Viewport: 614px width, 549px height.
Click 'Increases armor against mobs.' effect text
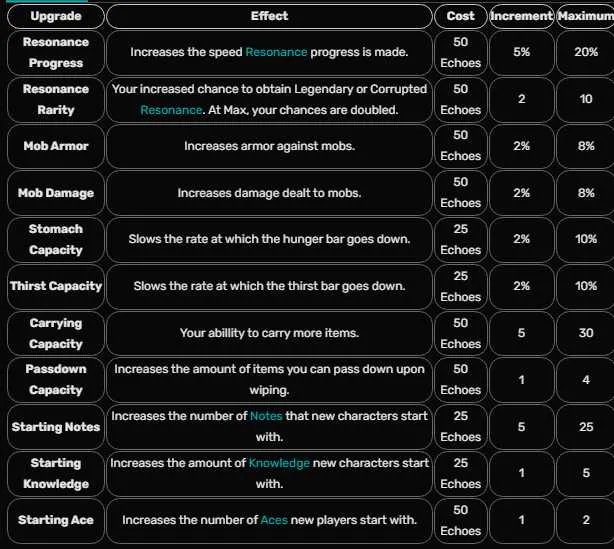(x=269, y=146)
